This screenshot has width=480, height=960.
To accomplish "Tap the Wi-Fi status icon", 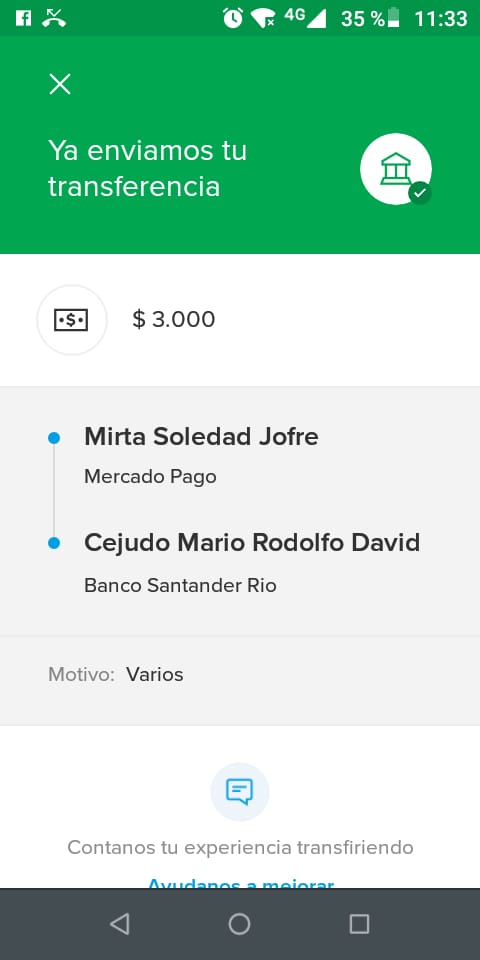I will click(263, 18).
